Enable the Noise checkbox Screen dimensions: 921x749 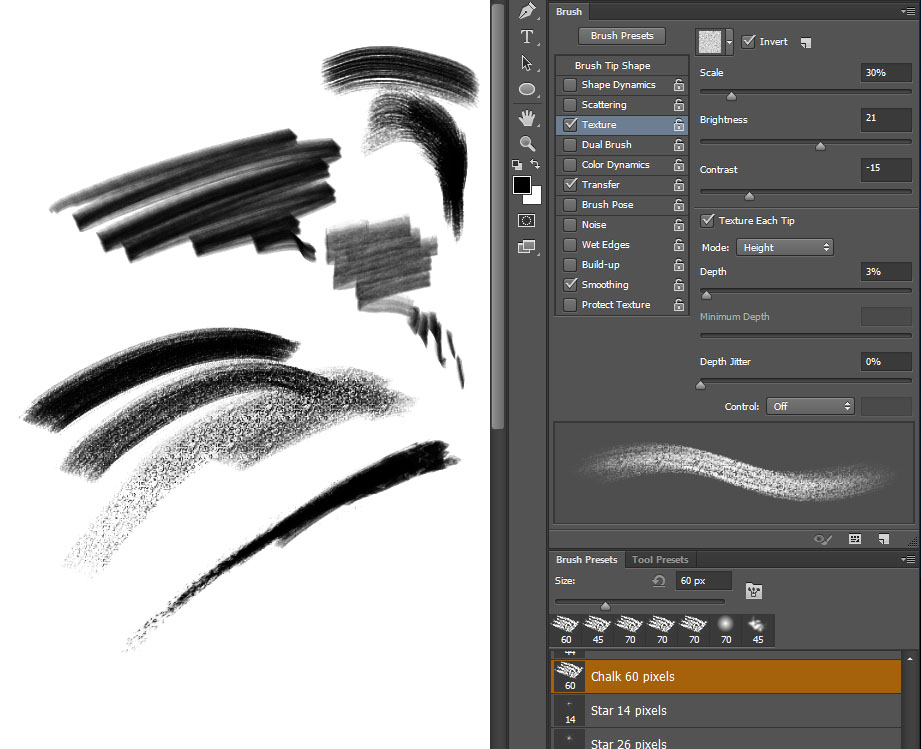coord(570,224)
